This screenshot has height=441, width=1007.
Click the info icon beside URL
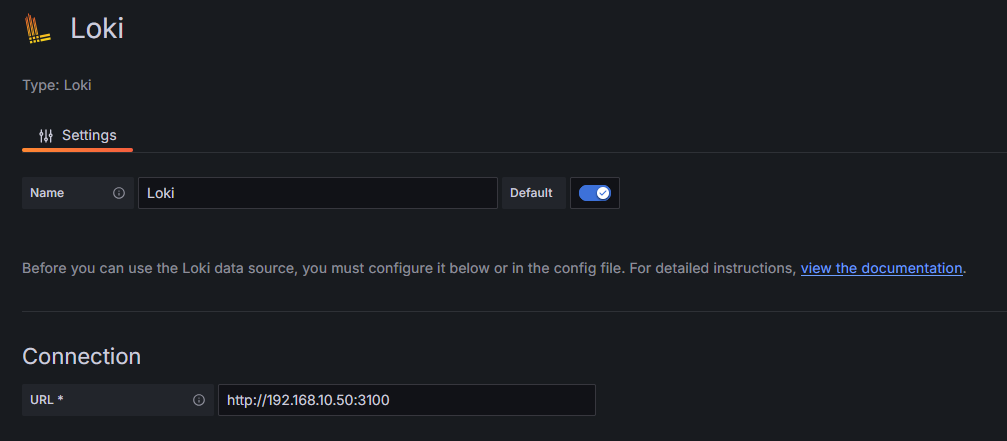(199, 400)
